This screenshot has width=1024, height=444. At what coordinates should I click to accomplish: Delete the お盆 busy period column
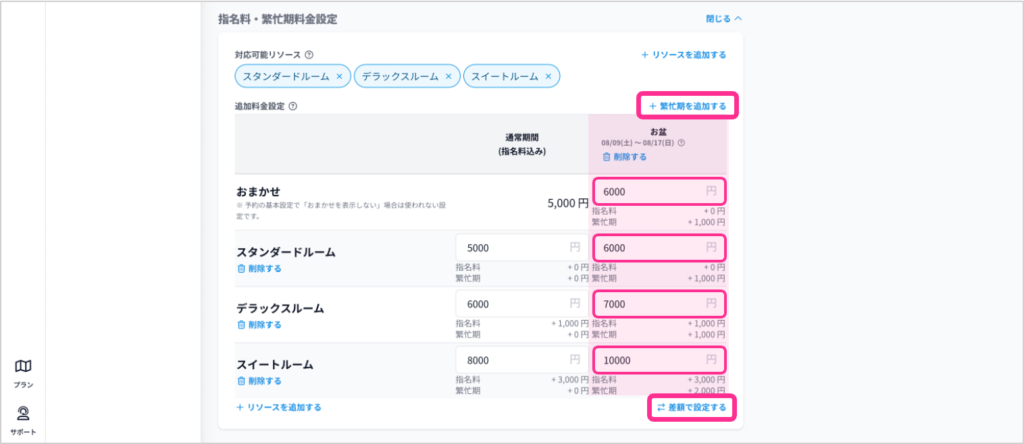coord(624,157)
